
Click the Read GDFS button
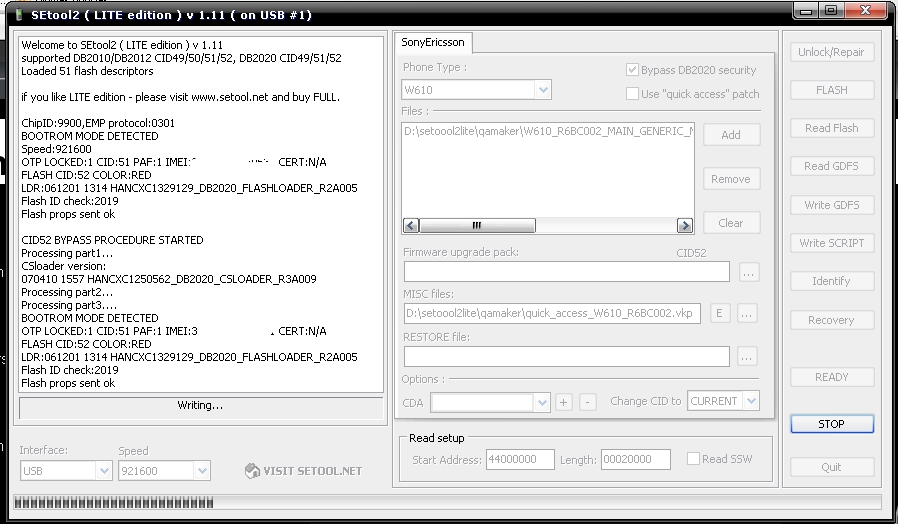pyautogui.click(x=832, y=166)
